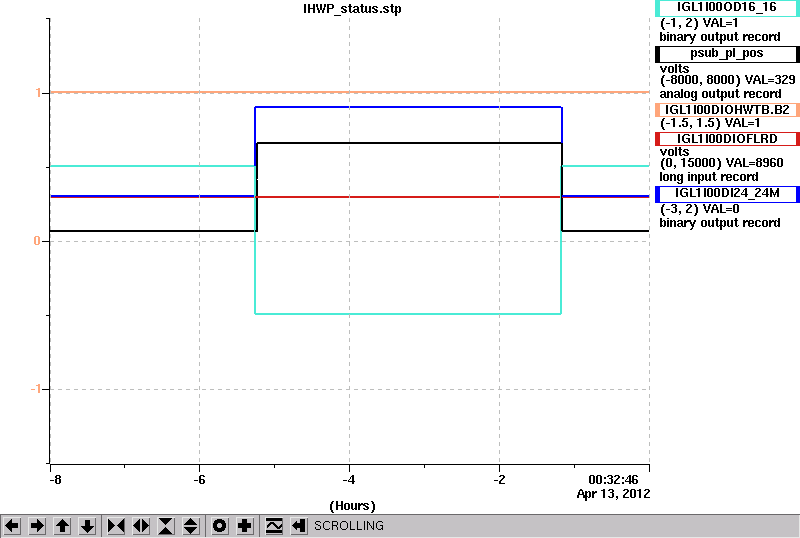Select the IGL1I00DIOFLRD curve legend
Viewport: 800px width, 538px height.
727,139
